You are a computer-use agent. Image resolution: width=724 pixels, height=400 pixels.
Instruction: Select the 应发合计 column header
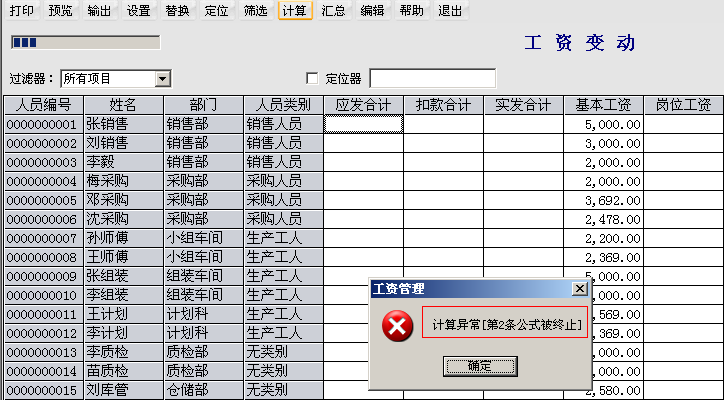click(363, 105)
